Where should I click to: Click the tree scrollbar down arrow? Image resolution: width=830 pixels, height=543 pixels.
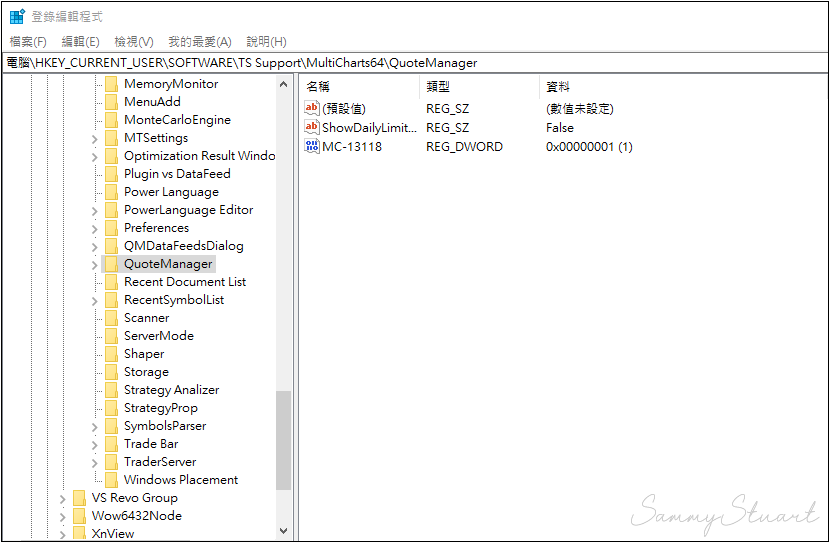[x=283, y=531]
